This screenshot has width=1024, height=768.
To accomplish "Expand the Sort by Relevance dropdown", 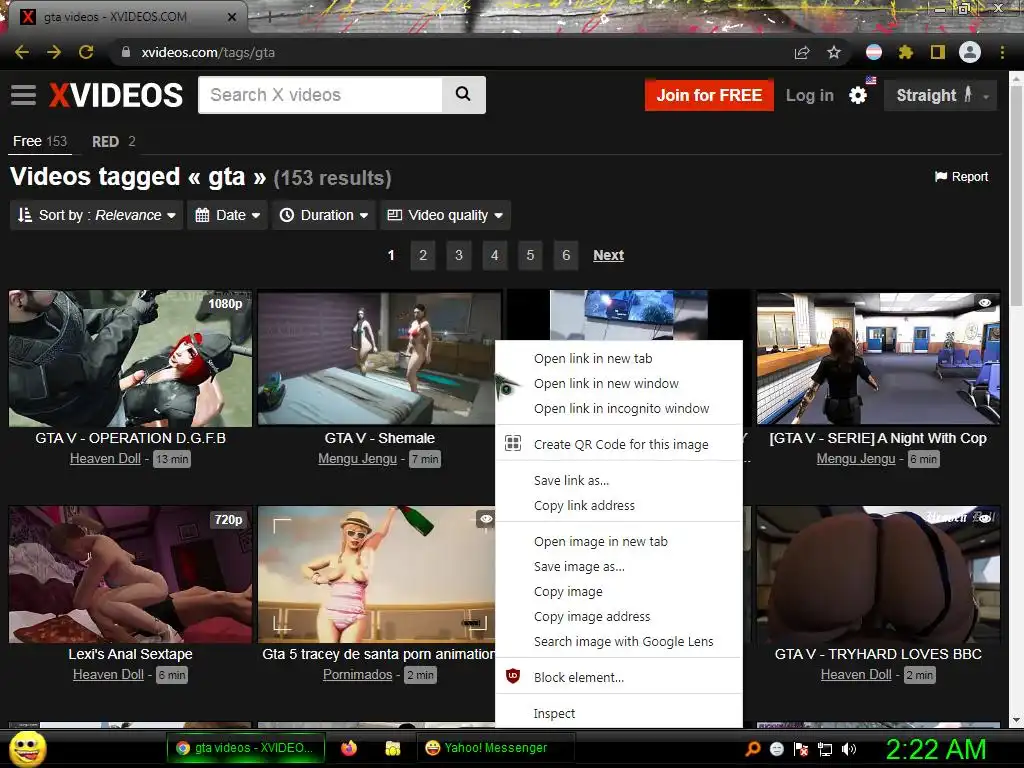I will tap(97, 215).
